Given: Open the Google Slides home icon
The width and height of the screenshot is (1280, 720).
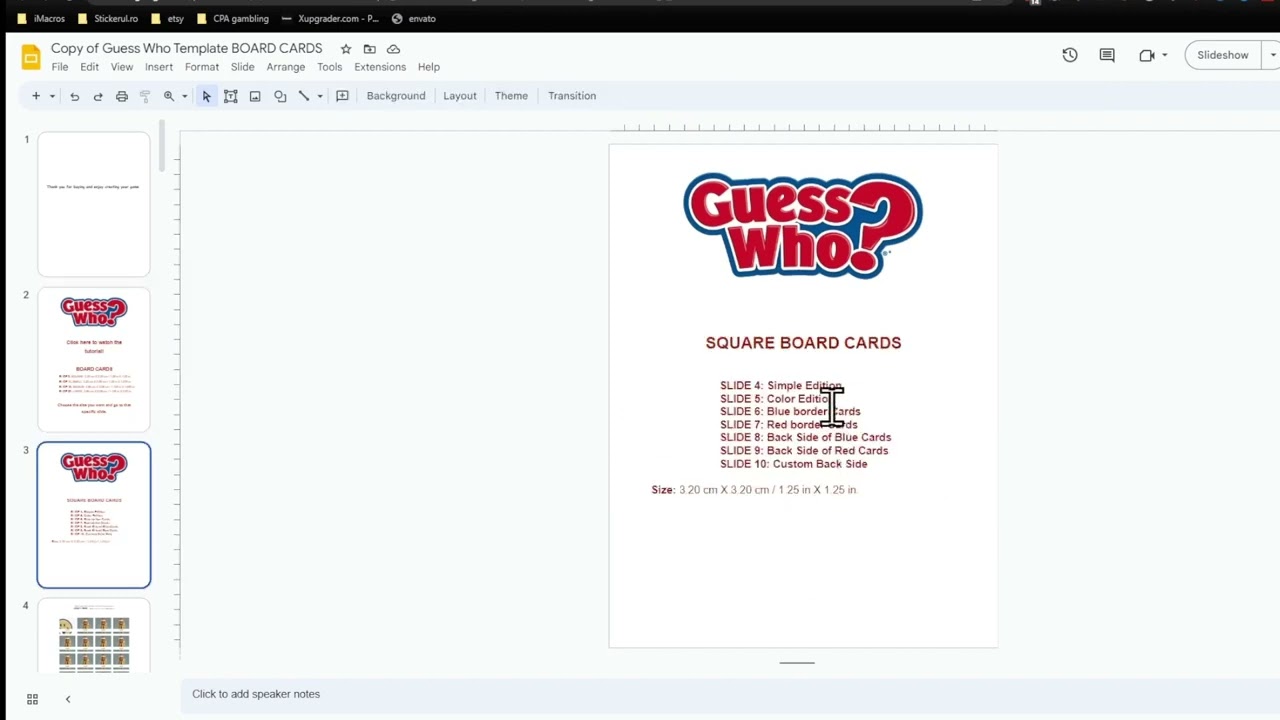Looking at the screenshot, I should coord(31,56).
